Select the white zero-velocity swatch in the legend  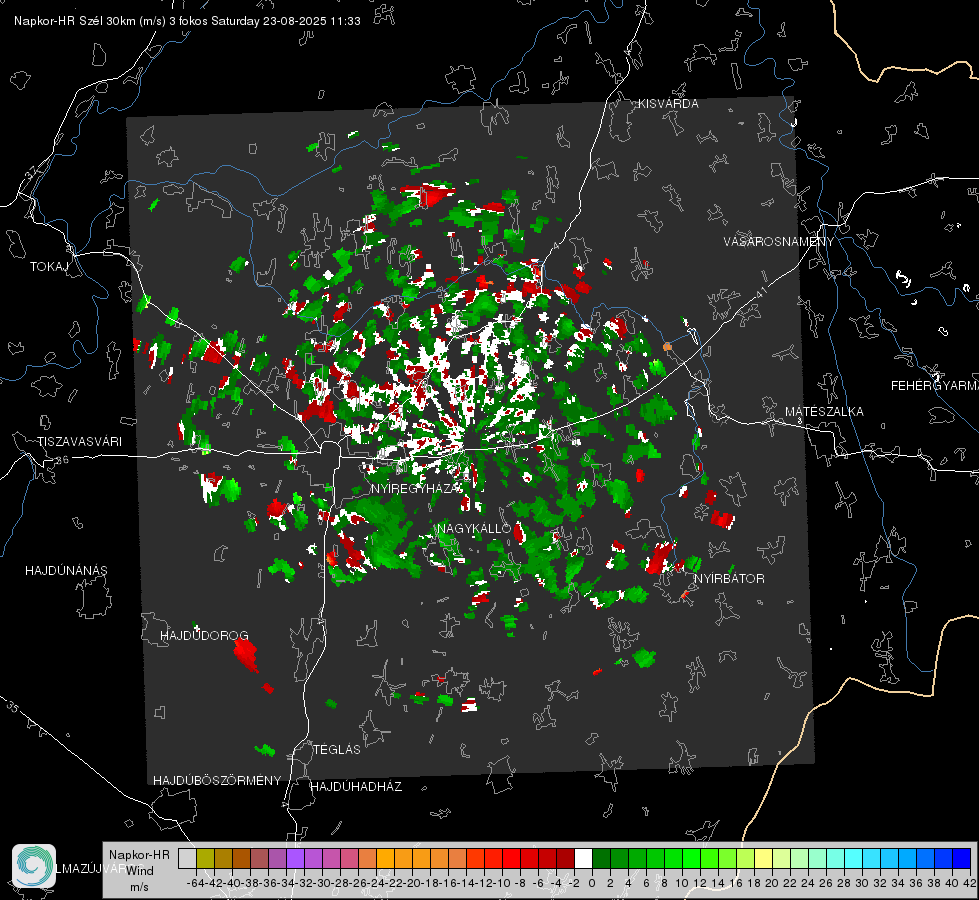tap(583, 858)
